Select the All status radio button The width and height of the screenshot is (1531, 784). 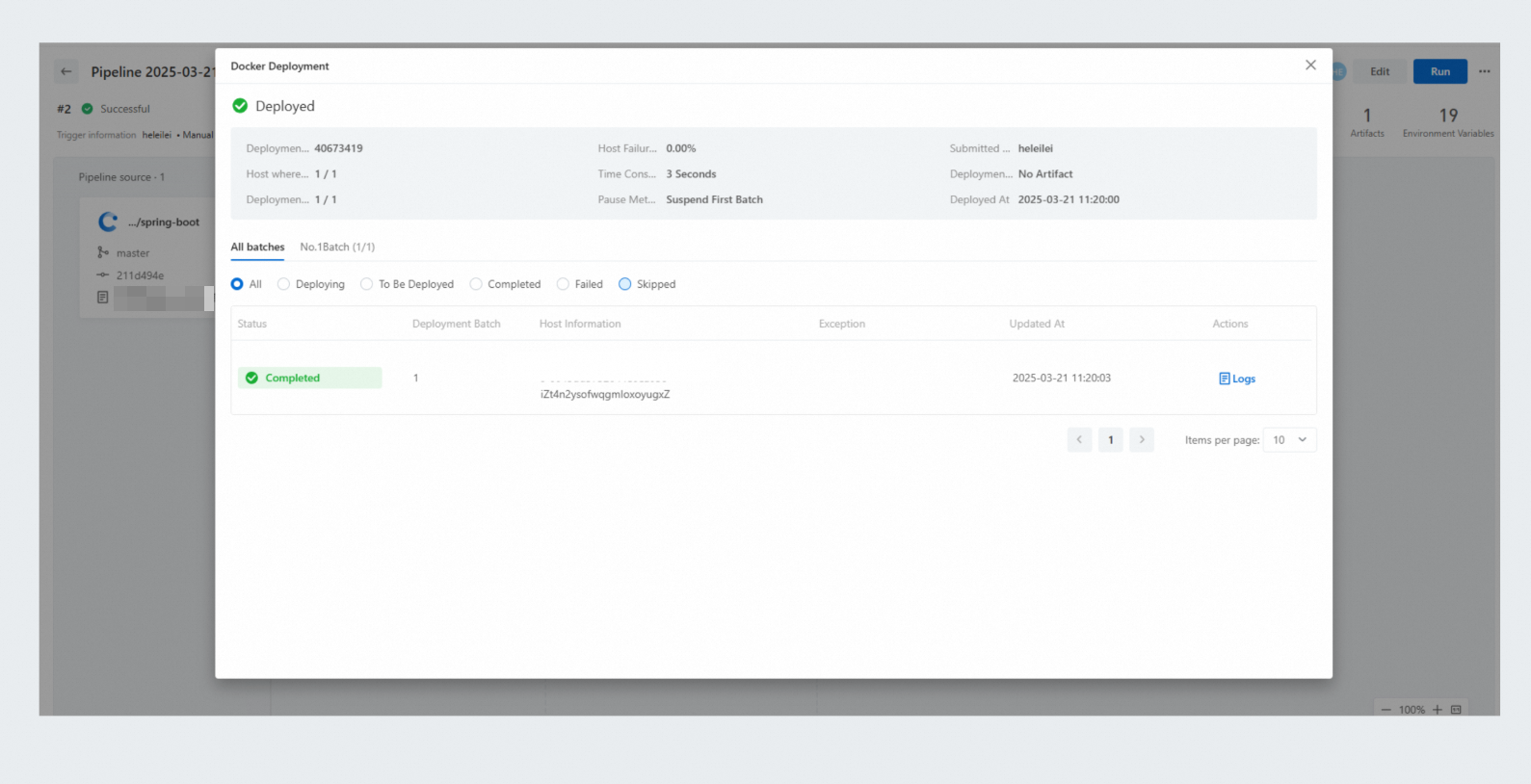(x=237, y=284)
